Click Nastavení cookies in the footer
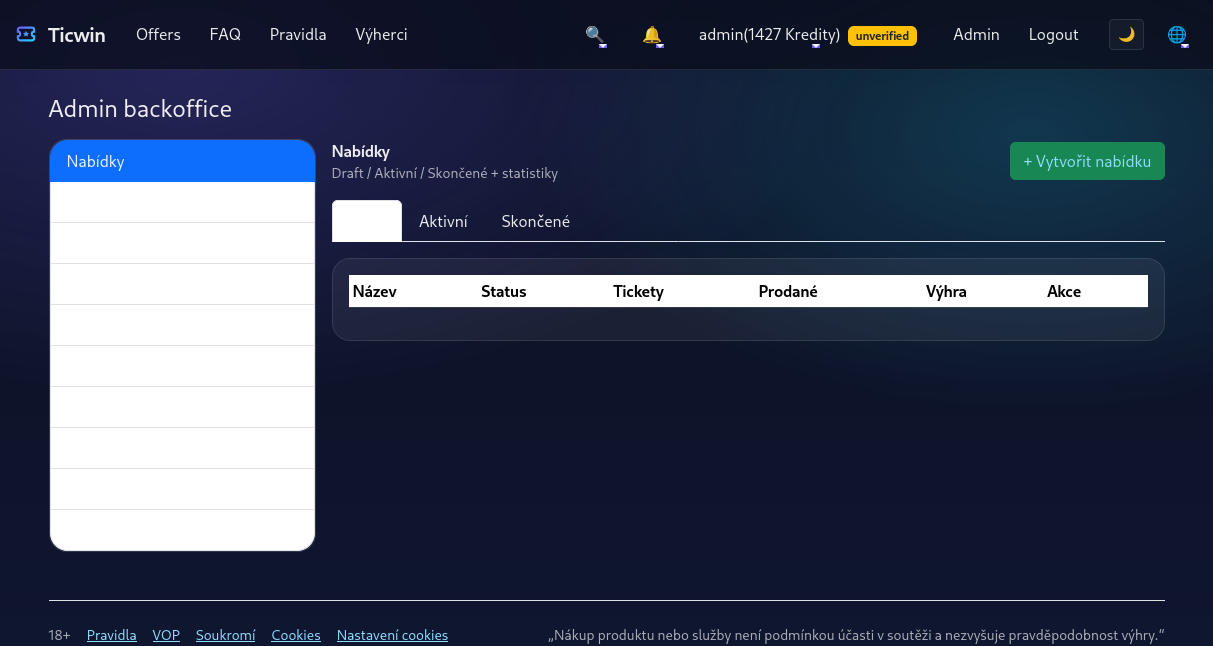1213x646 pixels. tap(392, 635)
